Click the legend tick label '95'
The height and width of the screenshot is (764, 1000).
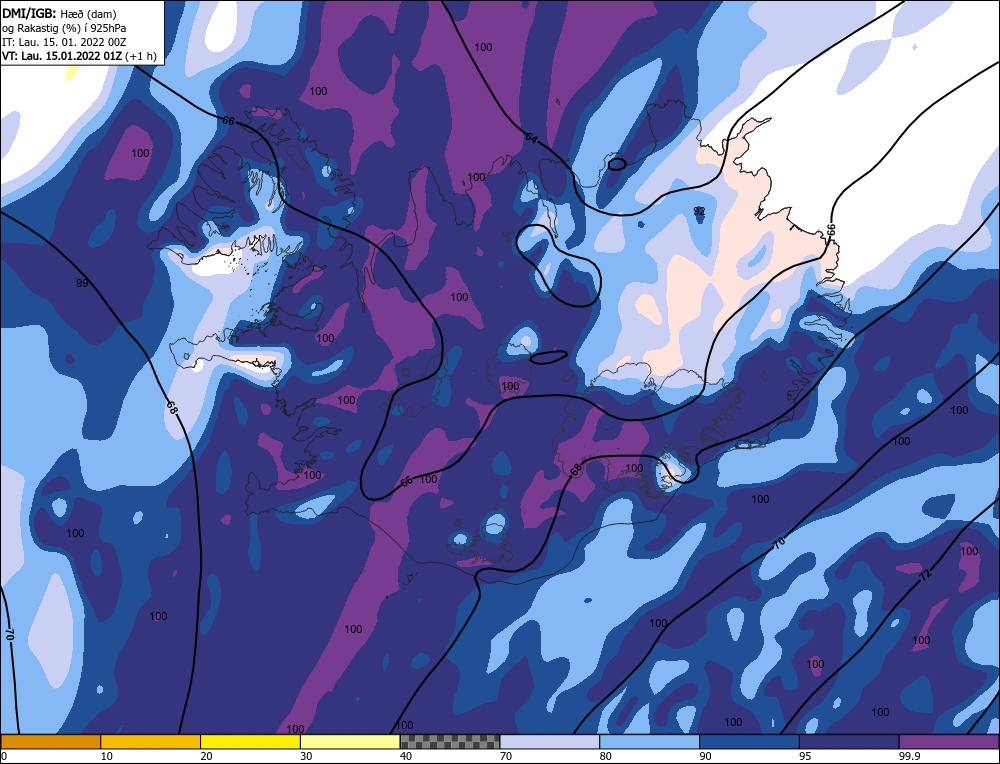(805, 756)
